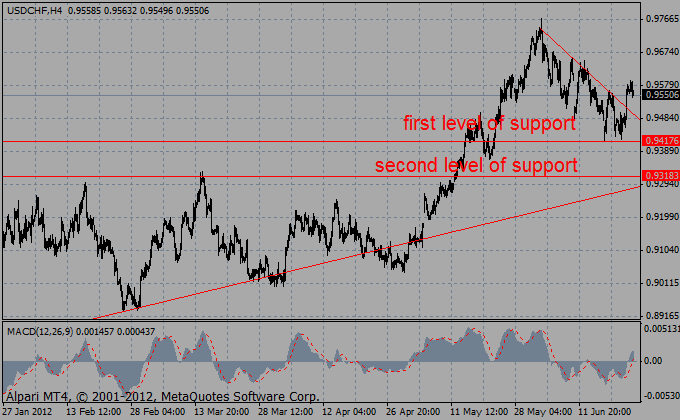The image size is (680, 420).
Task: Click the 27 Jan 2012 date label
Action: [27, 411]
